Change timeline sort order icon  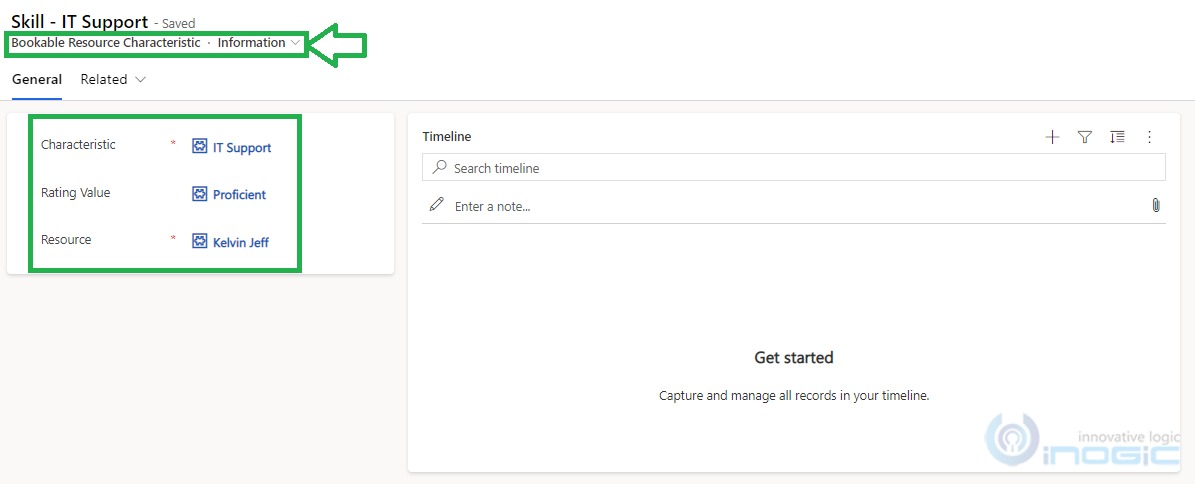[1117, 137]
